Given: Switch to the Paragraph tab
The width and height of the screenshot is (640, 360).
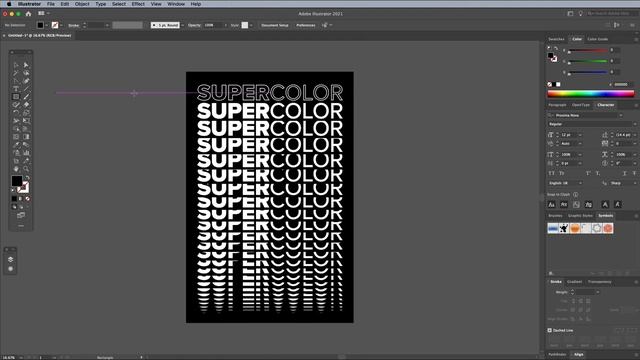Looking at the screenshot, I should (x=557, y=105).
